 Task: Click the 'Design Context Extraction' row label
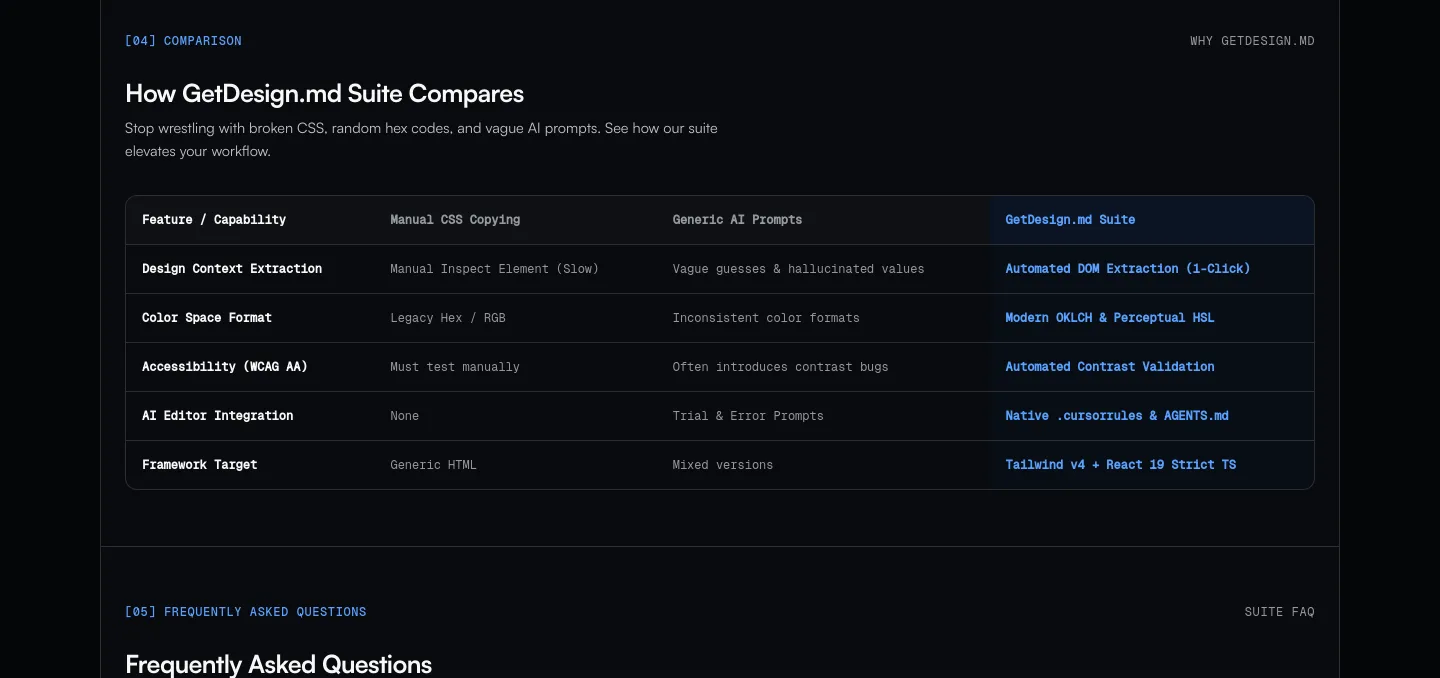click(x=232, y=269)
